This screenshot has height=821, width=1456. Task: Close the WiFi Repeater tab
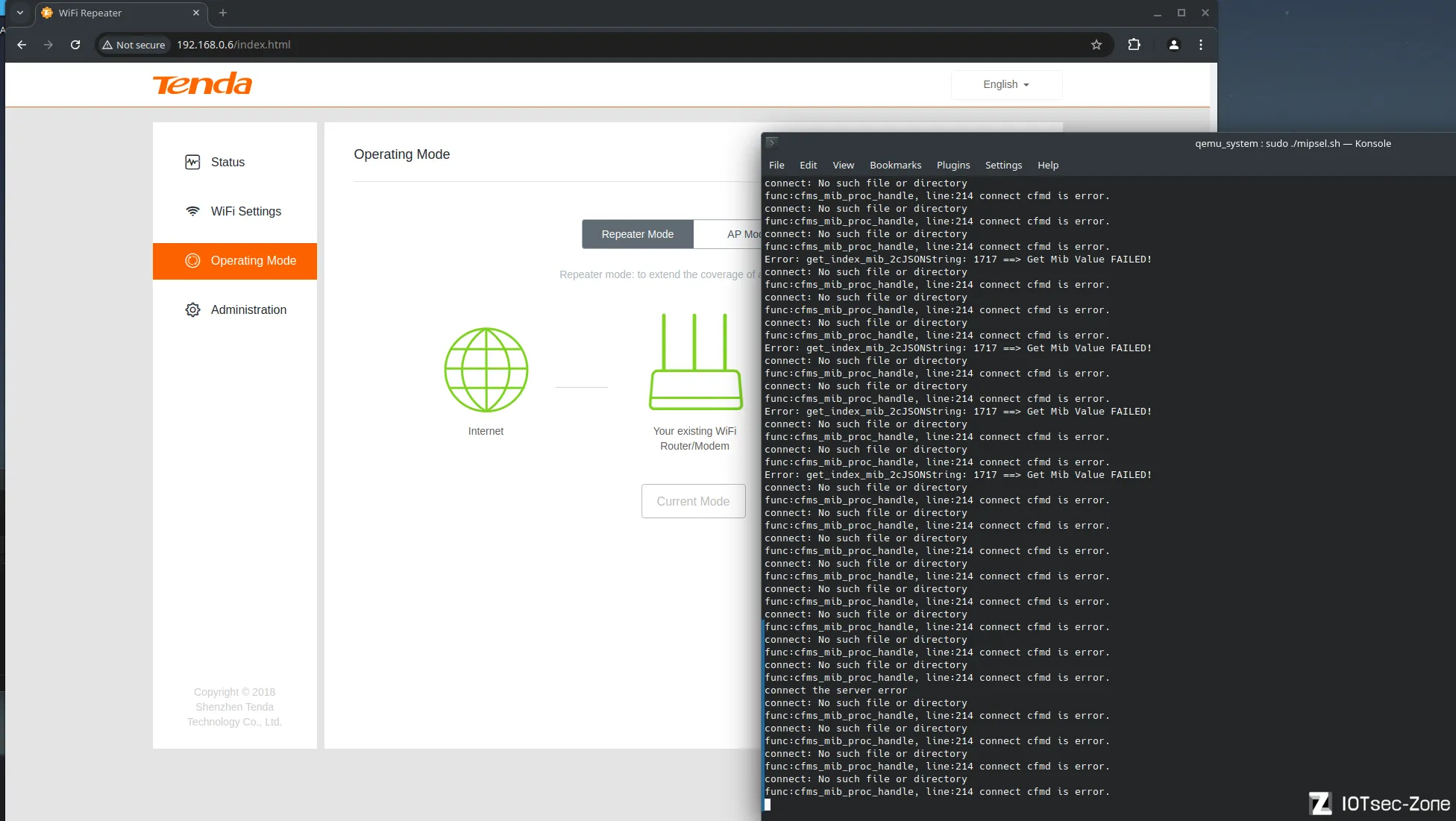tap(196, 13)
